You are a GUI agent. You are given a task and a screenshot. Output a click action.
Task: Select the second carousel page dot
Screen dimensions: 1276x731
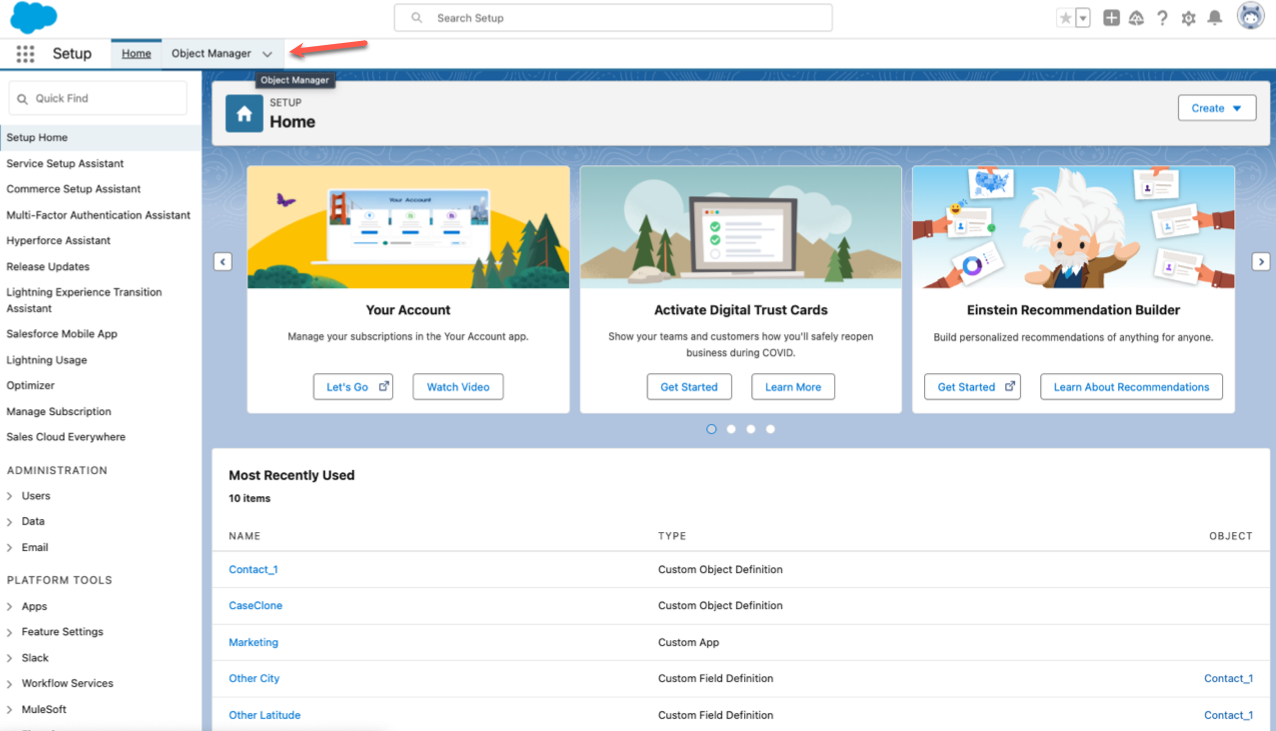[x=731, y=429]
